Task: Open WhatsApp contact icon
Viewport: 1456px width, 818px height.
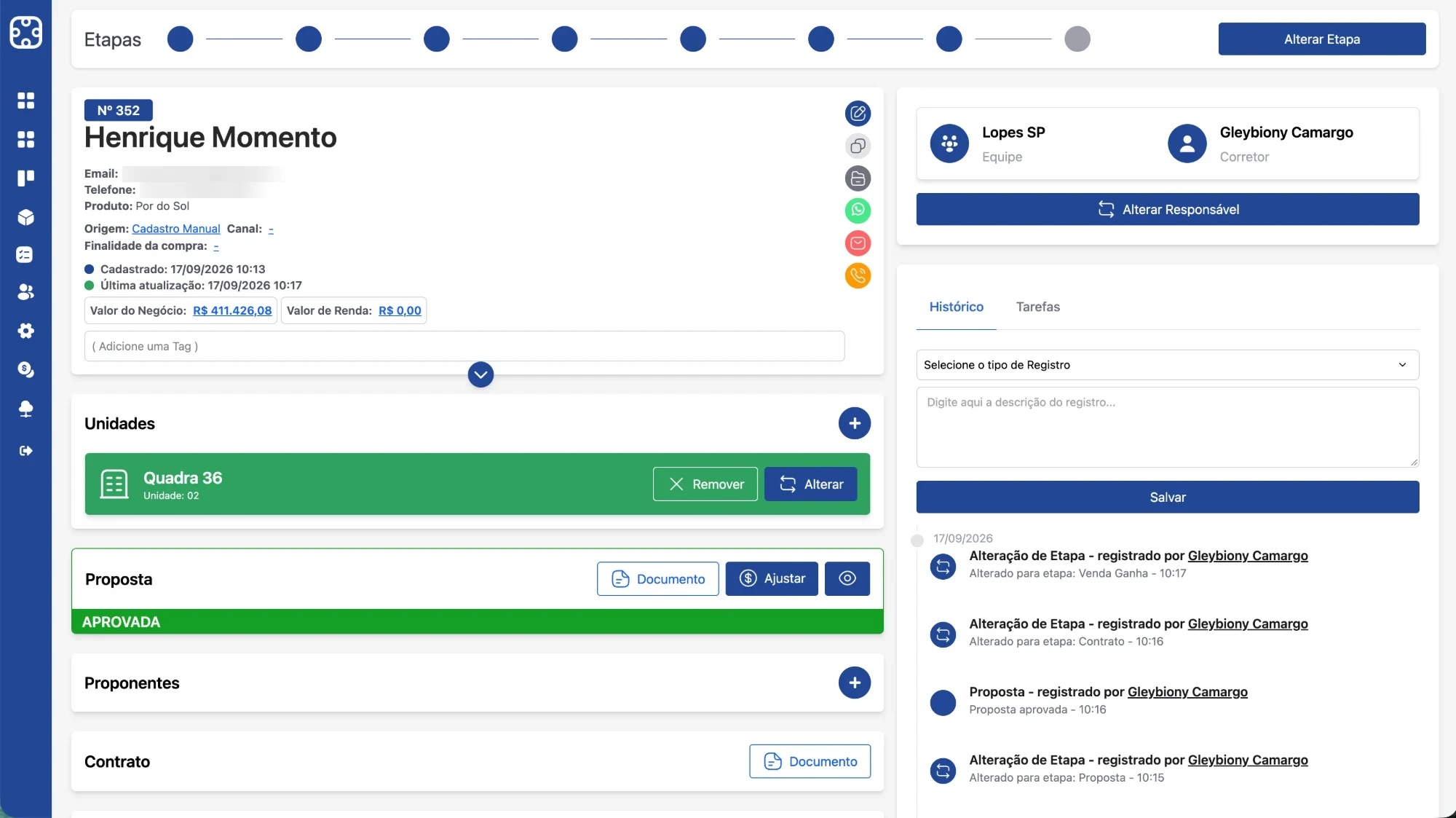Action: tap(858, 211)
